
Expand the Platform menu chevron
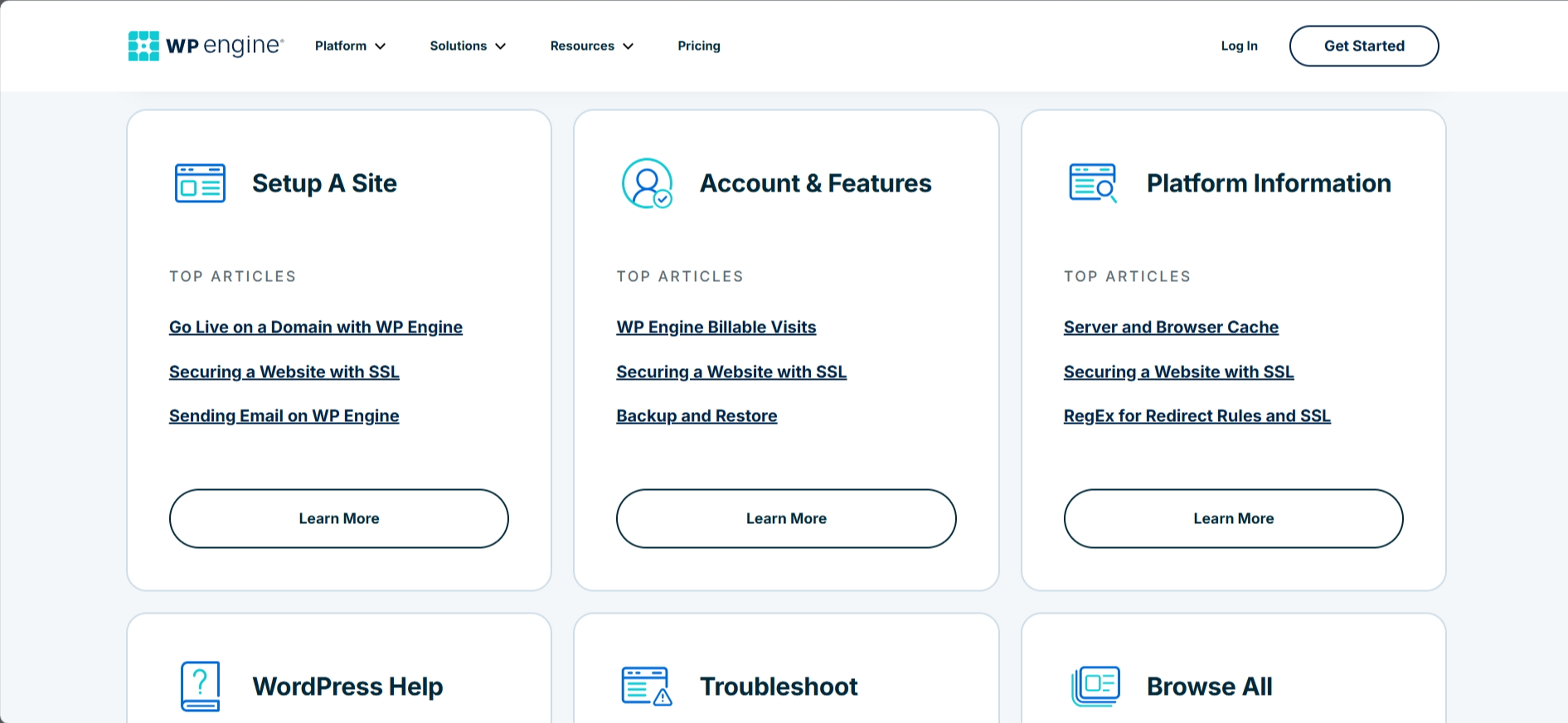[x=381, y=46]
